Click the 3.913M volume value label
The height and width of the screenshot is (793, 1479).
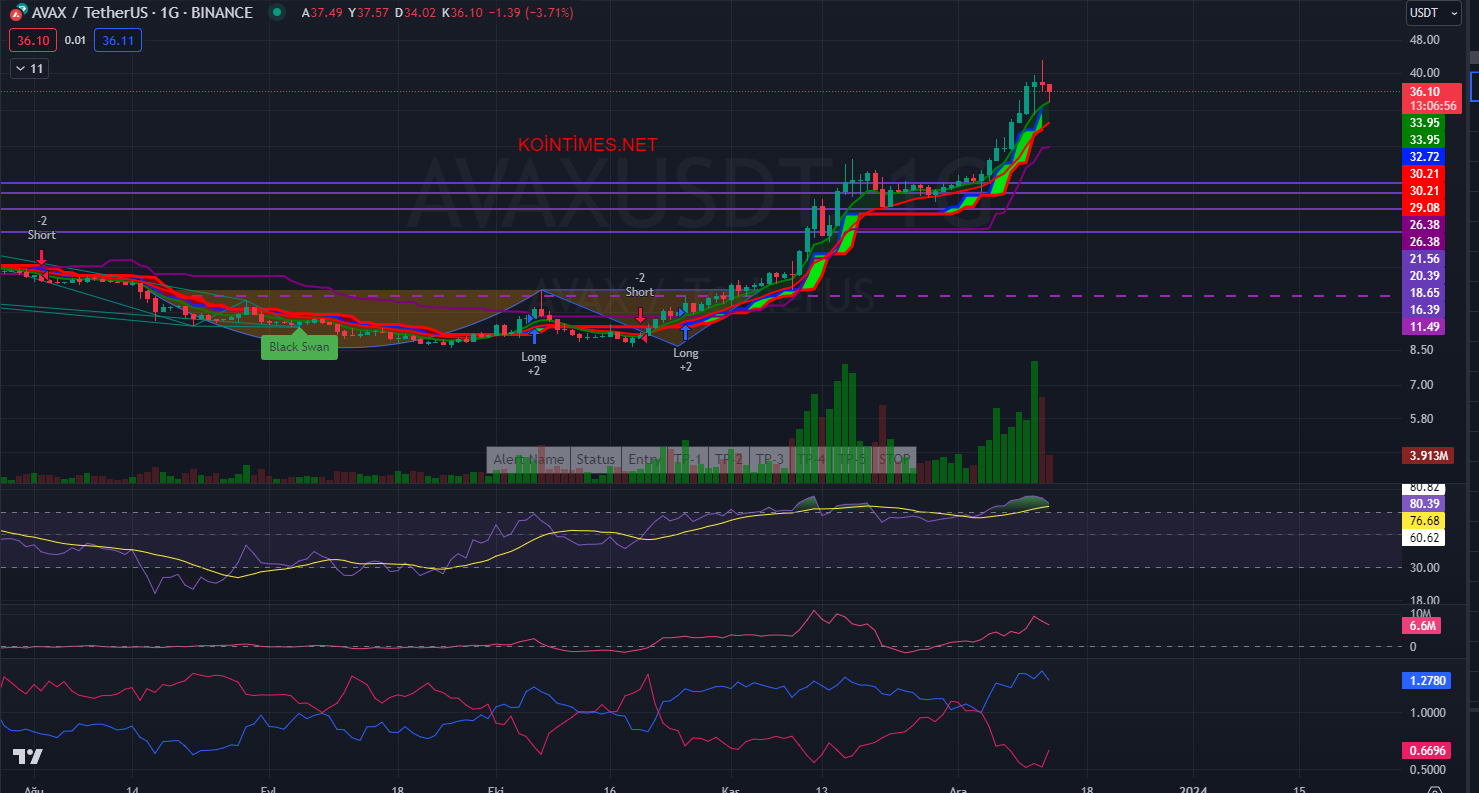tap(1428, 455)
